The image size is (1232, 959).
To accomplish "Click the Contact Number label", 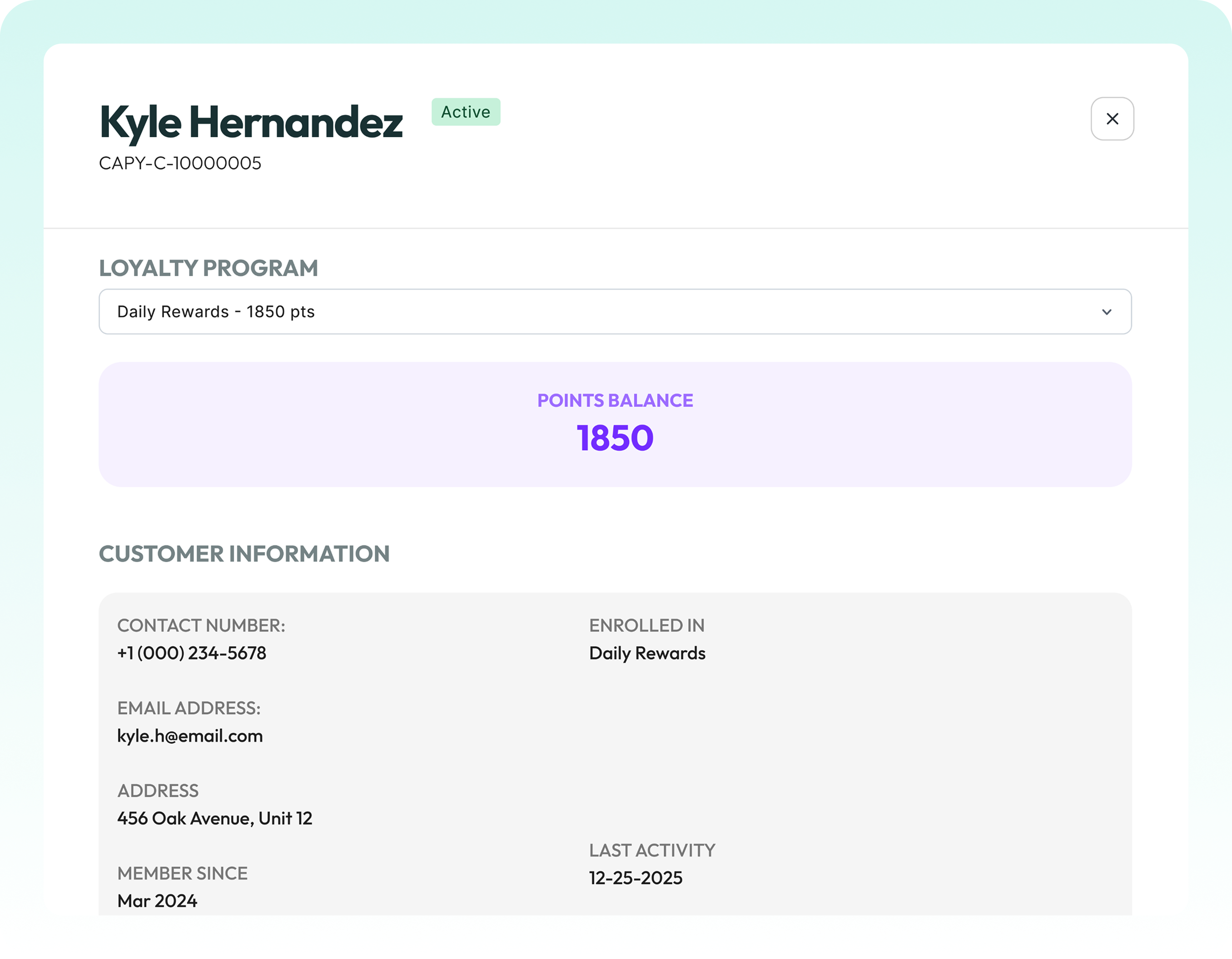I will (201, 625).
